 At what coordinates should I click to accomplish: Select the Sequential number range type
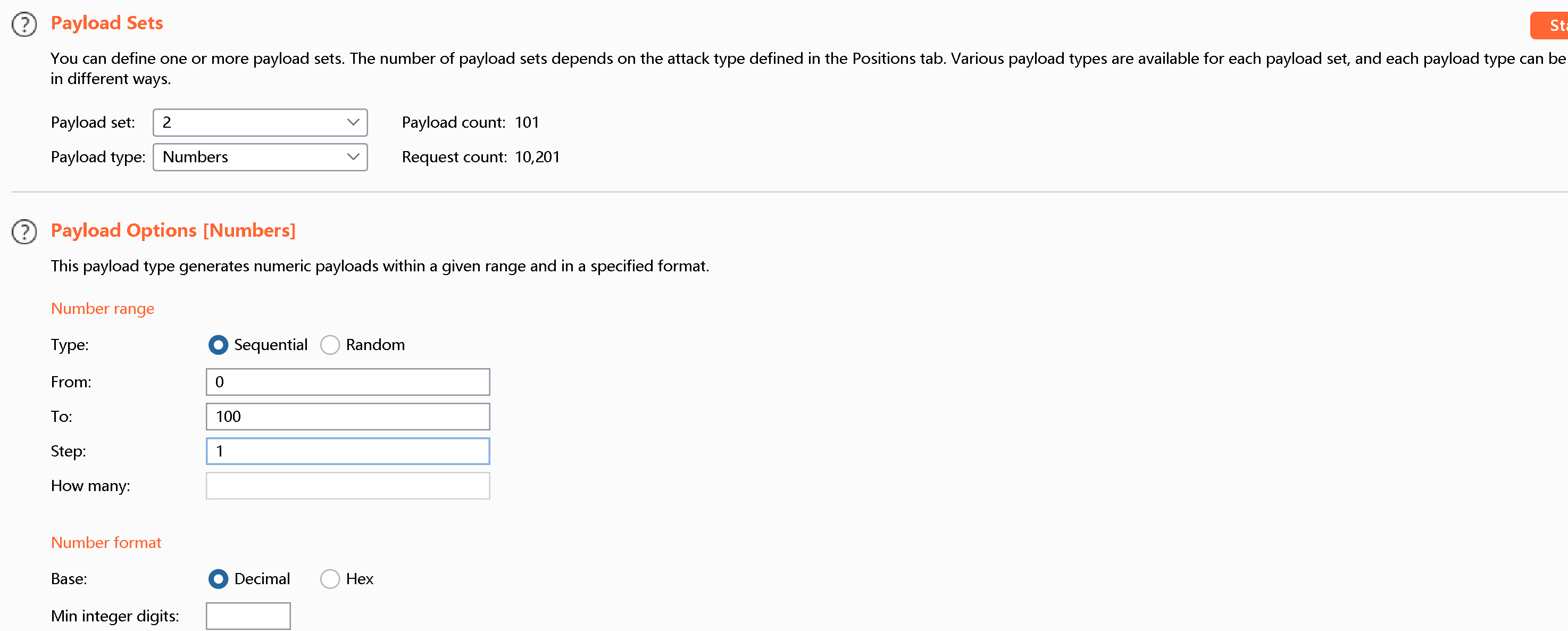pyautogui.click(x=218, y=345)
